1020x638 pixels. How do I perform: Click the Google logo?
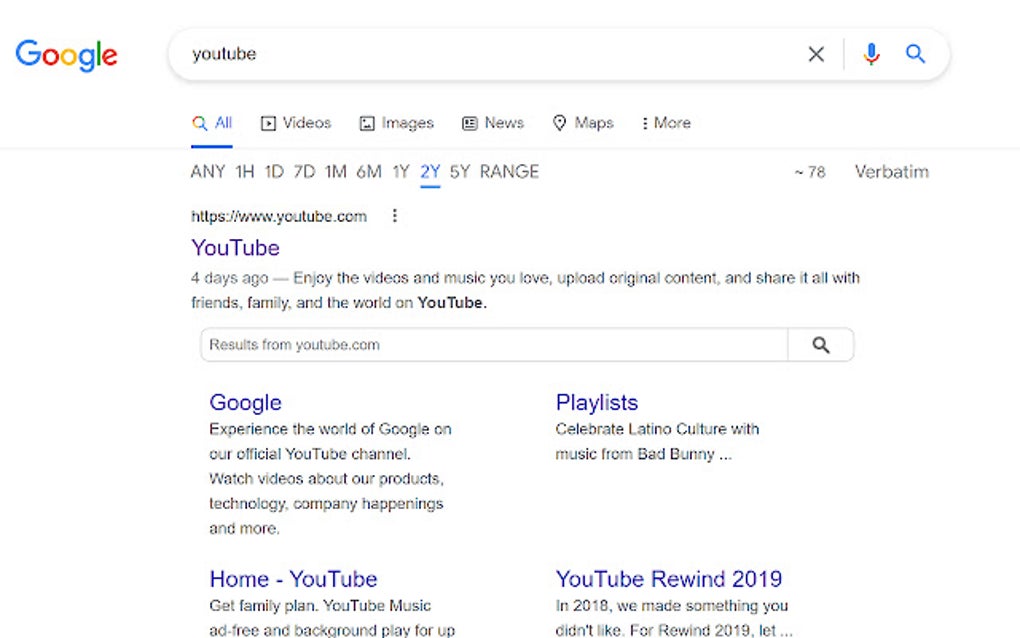66,56
